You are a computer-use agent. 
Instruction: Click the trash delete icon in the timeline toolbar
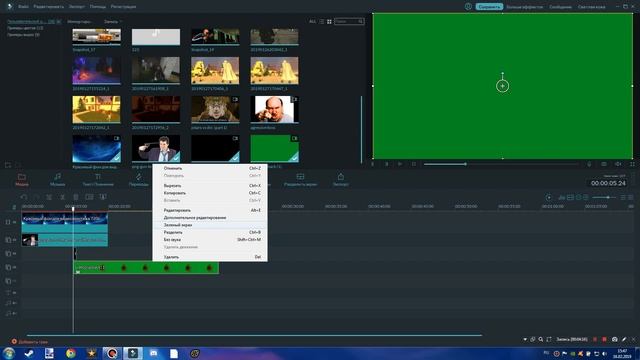coord(76,197)
